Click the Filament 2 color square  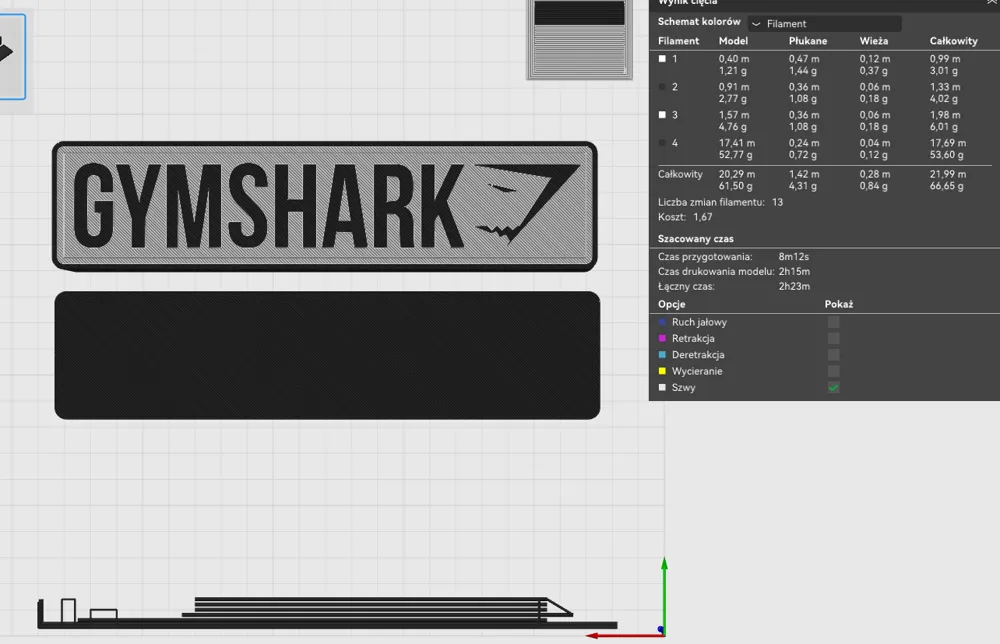point(661,87)
